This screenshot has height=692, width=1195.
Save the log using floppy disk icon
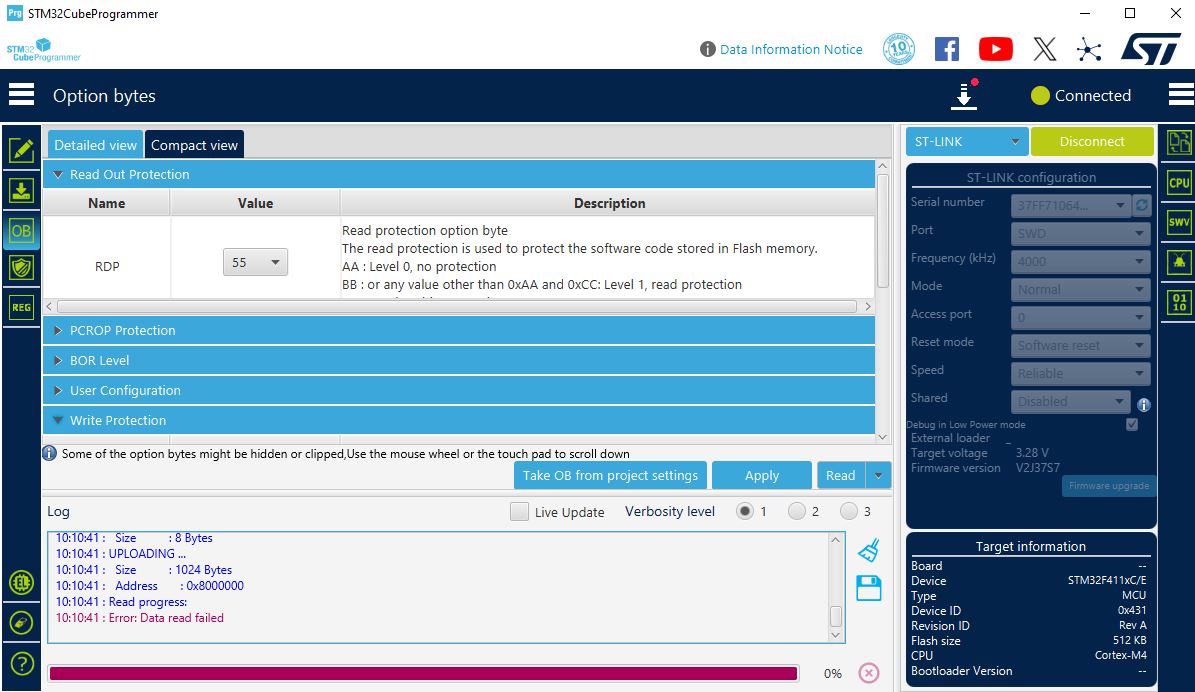[868, 588]
